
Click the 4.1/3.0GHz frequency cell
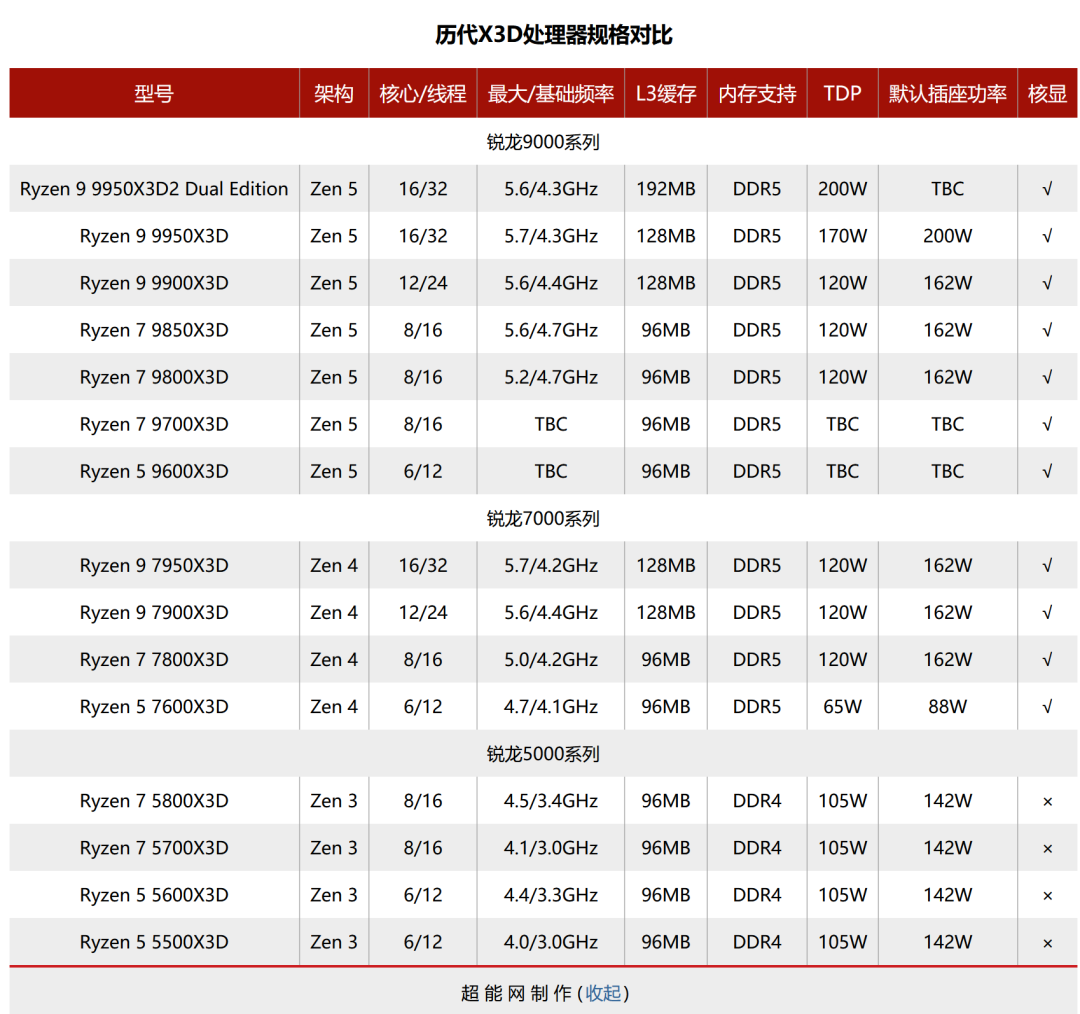[x=551, y=848]
